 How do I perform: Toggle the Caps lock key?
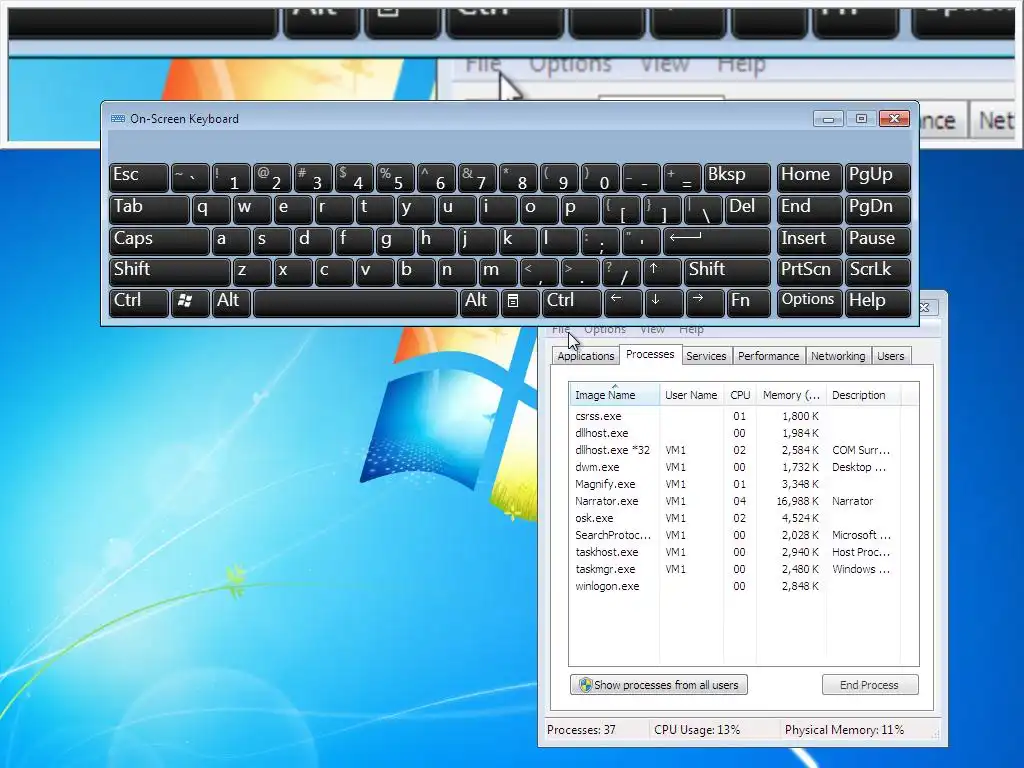159,240
